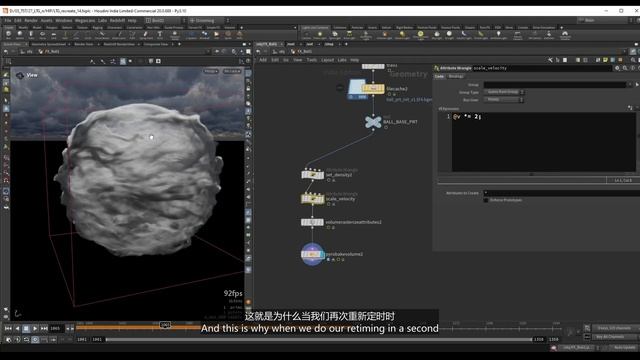Click the View tool icon in viewport
This screenshot has height=360, width=640.
click(20, 75)
